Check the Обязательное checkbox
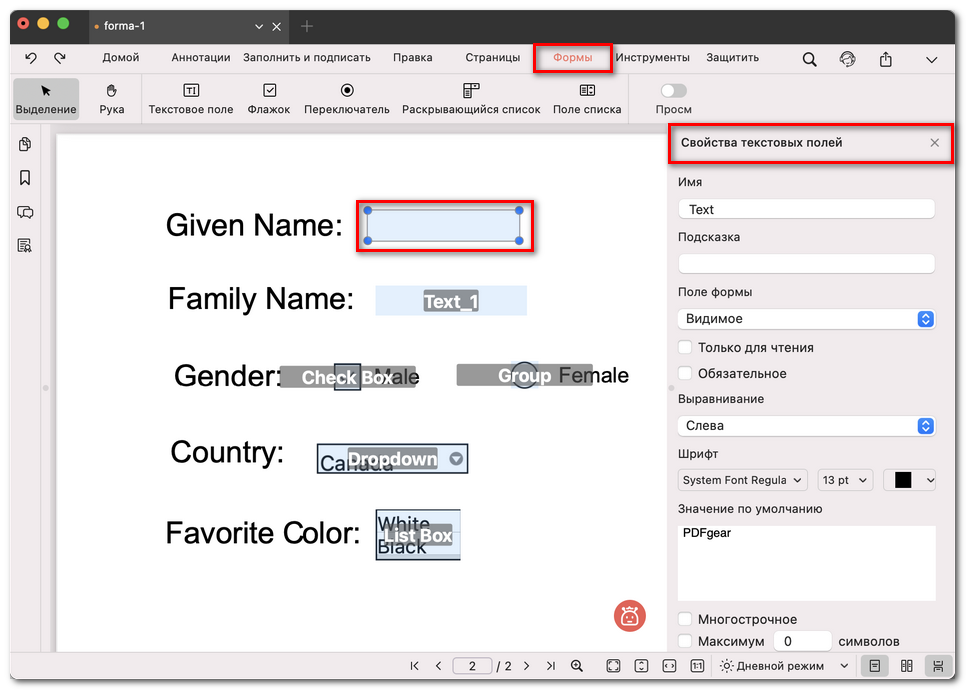Screen dimensions: 966x690 click(x=685, y=373)
